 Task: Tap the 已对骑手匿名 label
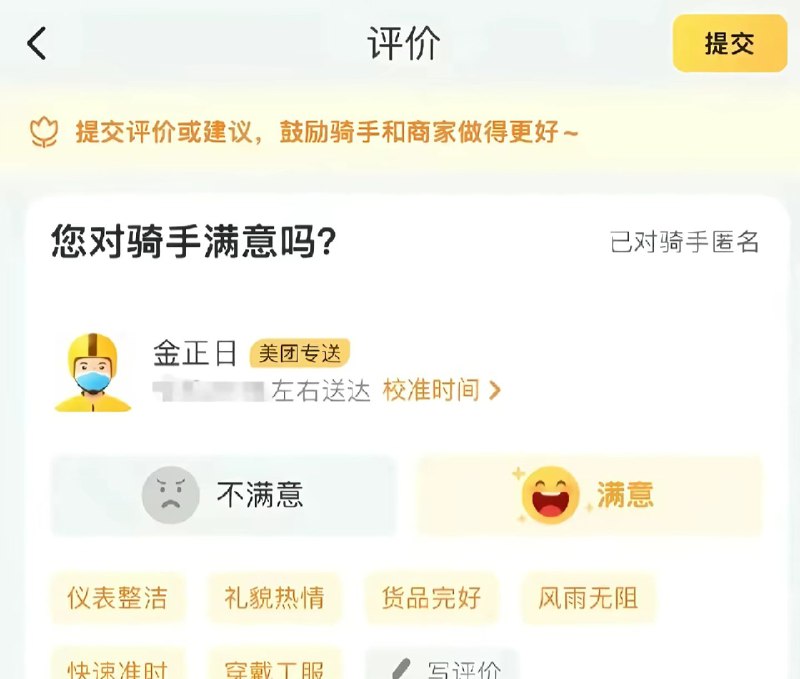[685, 242]
